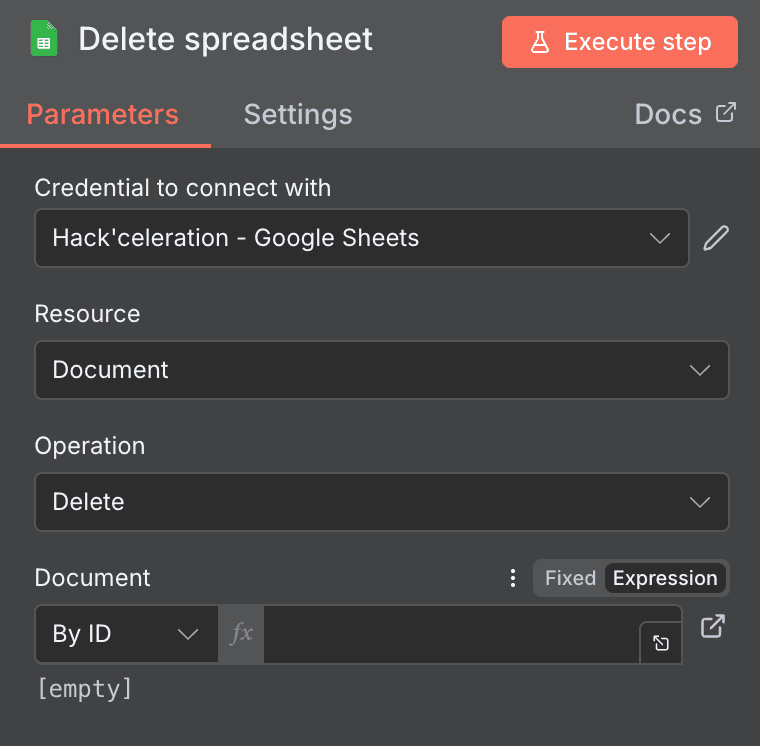This screenshot has width=760, height=746.
Task: Click the Delete spreadsheet node title
Action: pyautogui.click(x=225, y=39)
